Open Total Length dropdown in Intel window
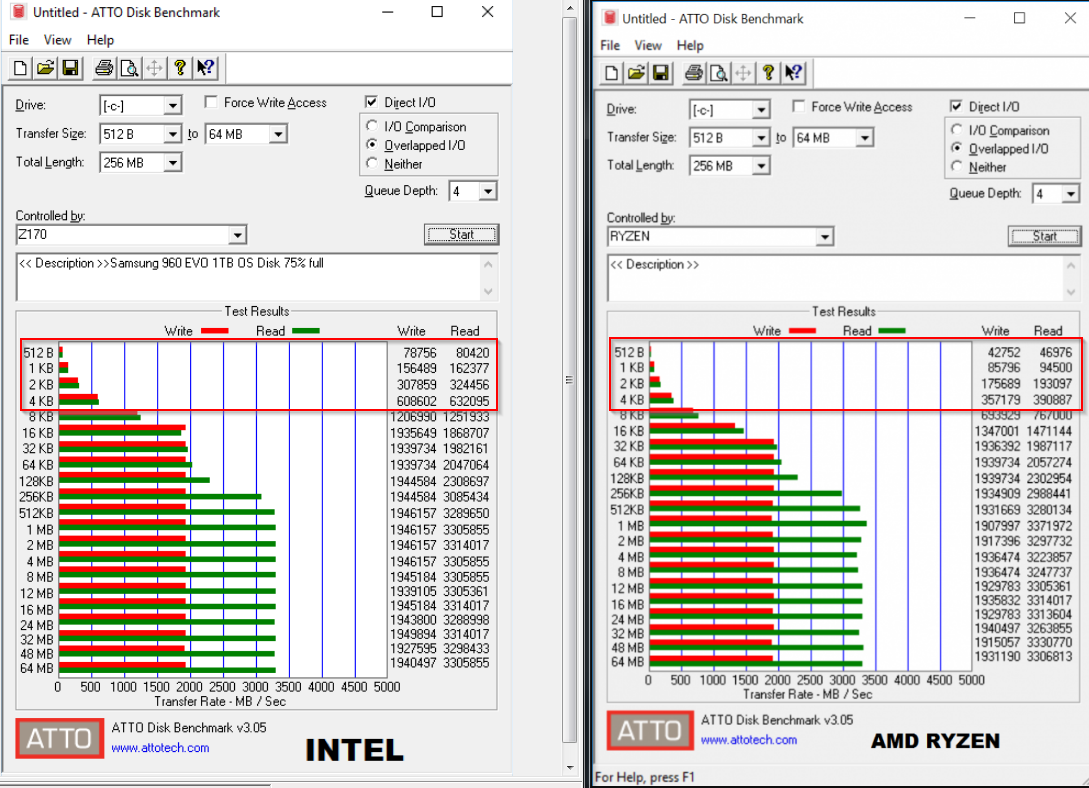The height and width of the screenshot is (788, 1089). tap(172, 162)
